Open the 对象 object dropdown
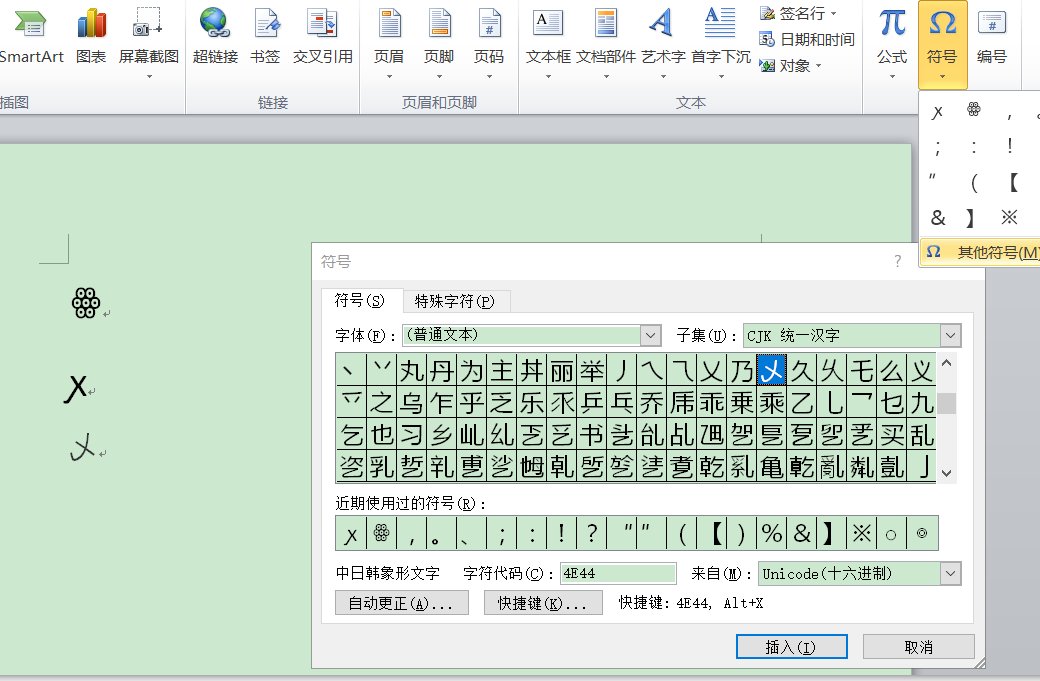Screen dimensions: 1040x681 point(791,66)
